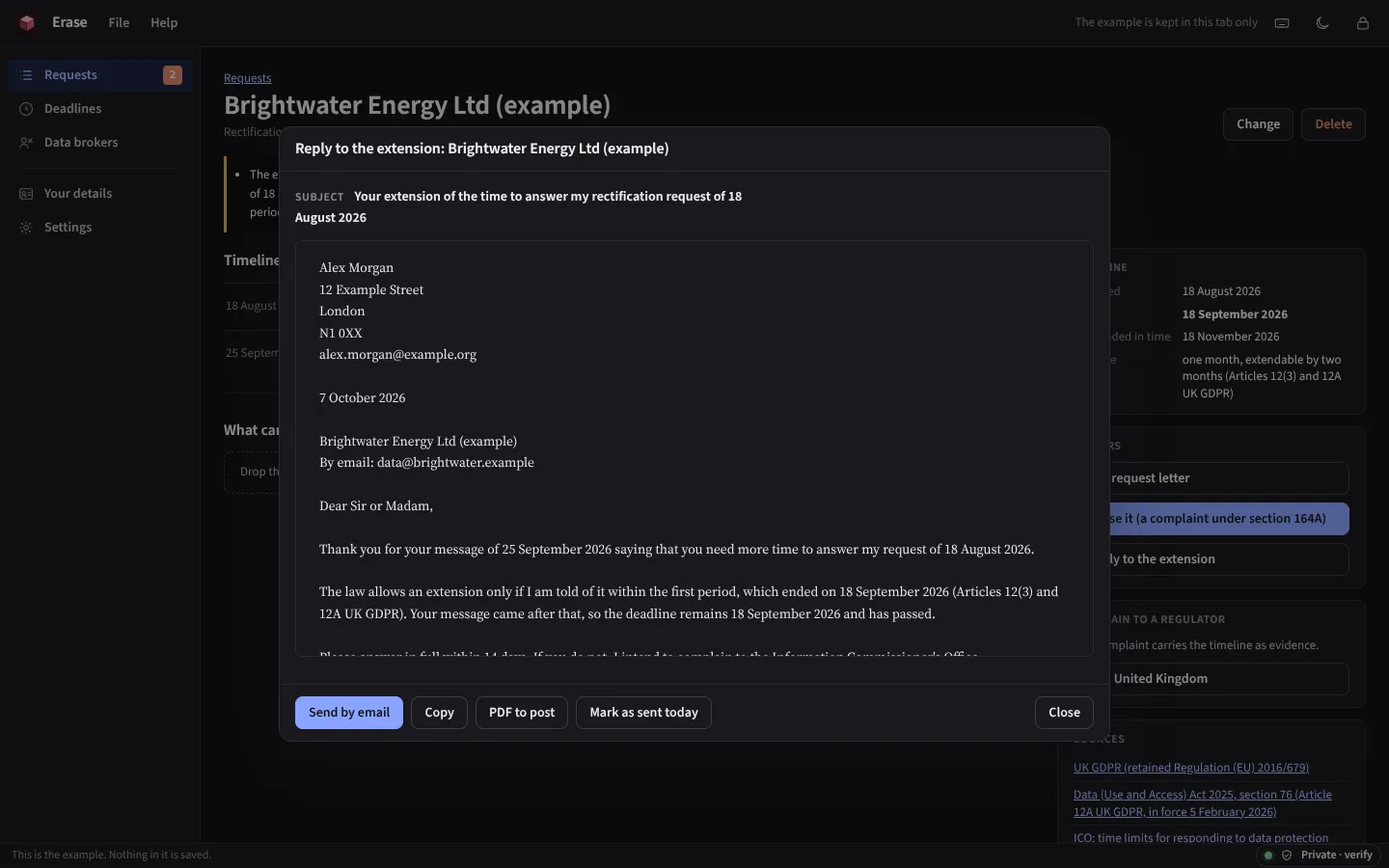Viewport: 1389px width, 868px height.
Task: Open ICO time limits source link
Action: pos(1201,838)
